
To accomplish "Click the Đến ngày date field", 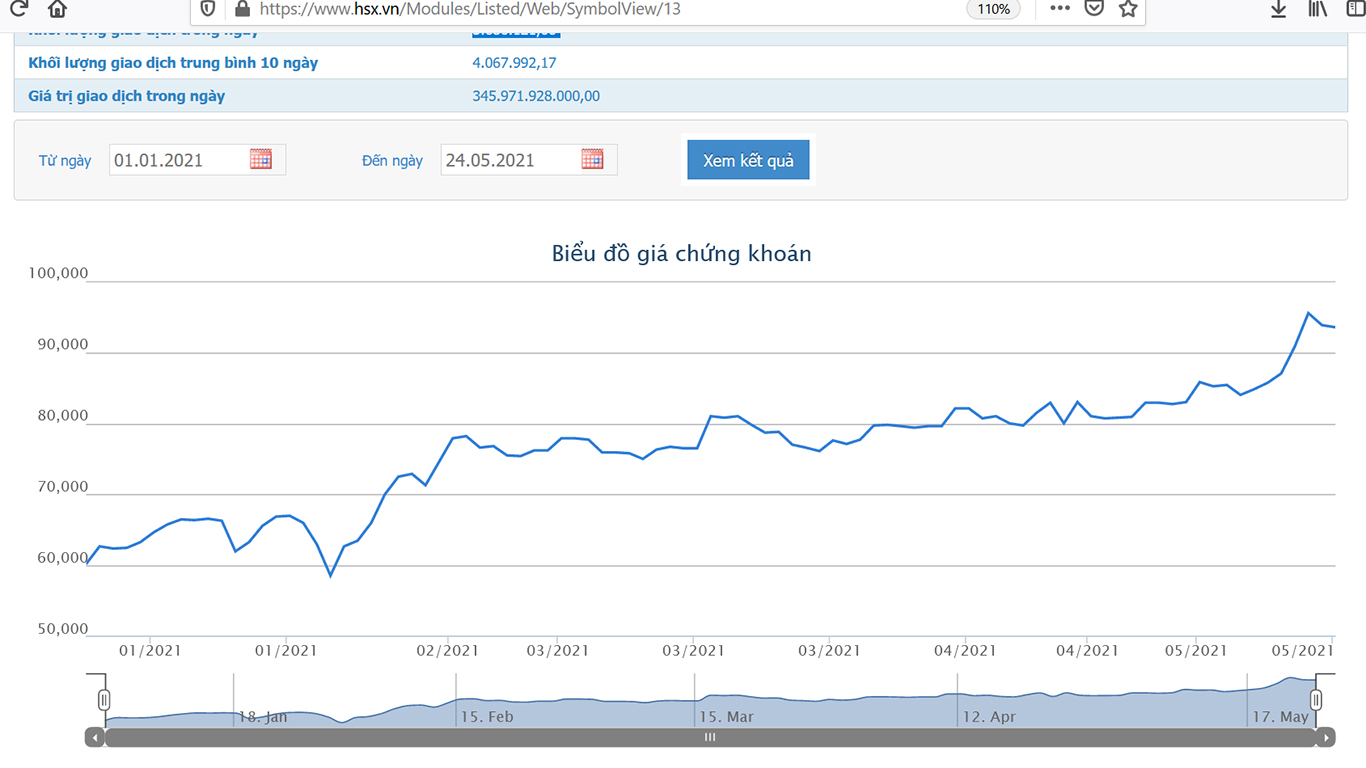I will click(x=508, y=160).
